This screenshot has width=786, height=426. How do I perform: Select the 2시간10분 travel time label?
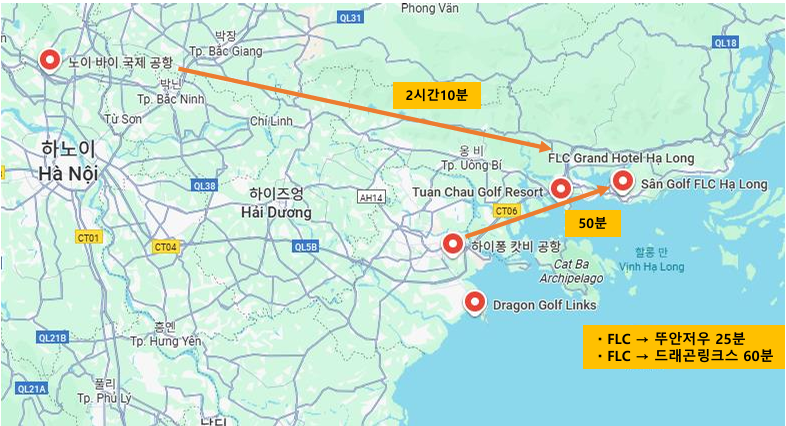437,95
